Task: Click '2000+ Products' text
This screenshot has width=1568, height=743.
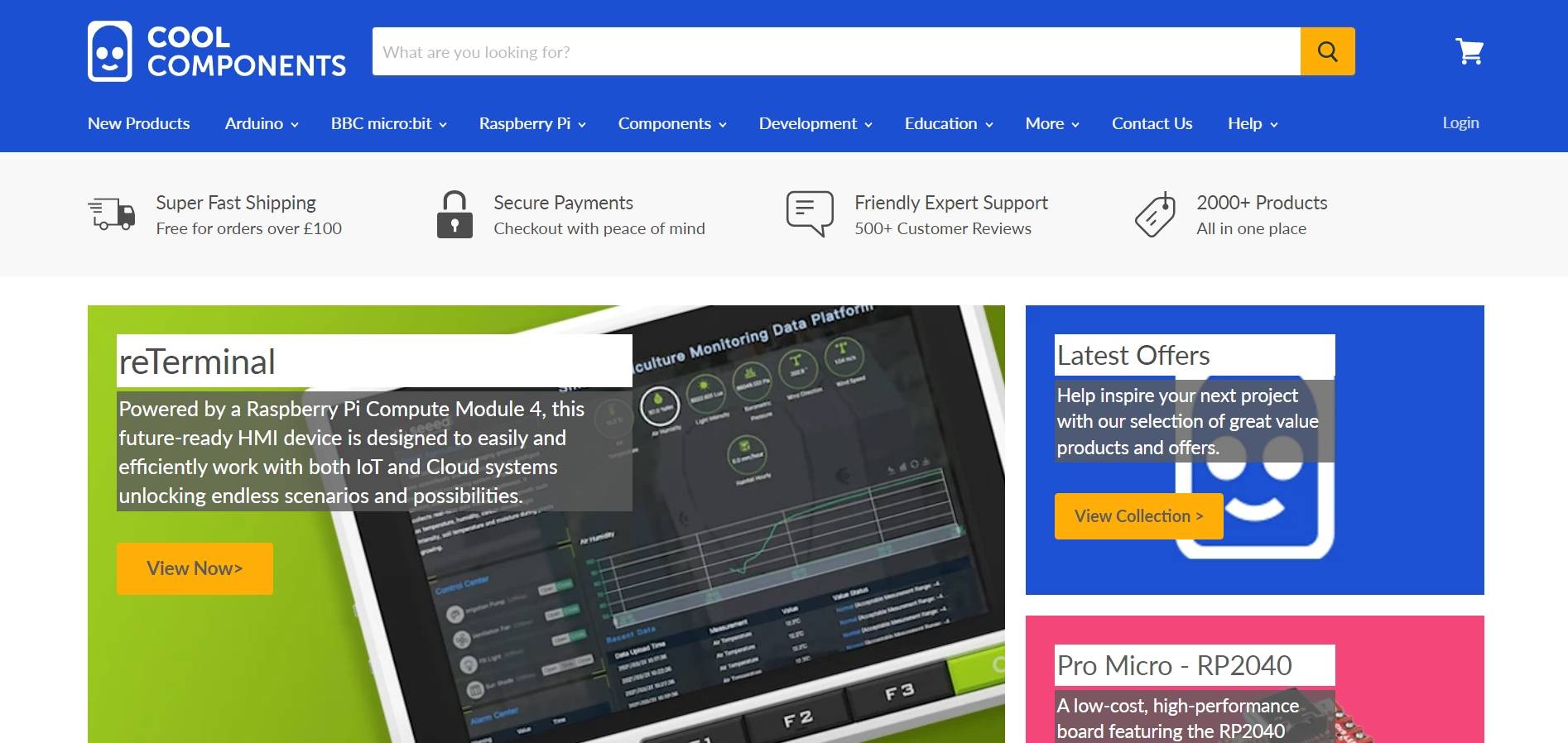Action: (x=1262, y=203)
